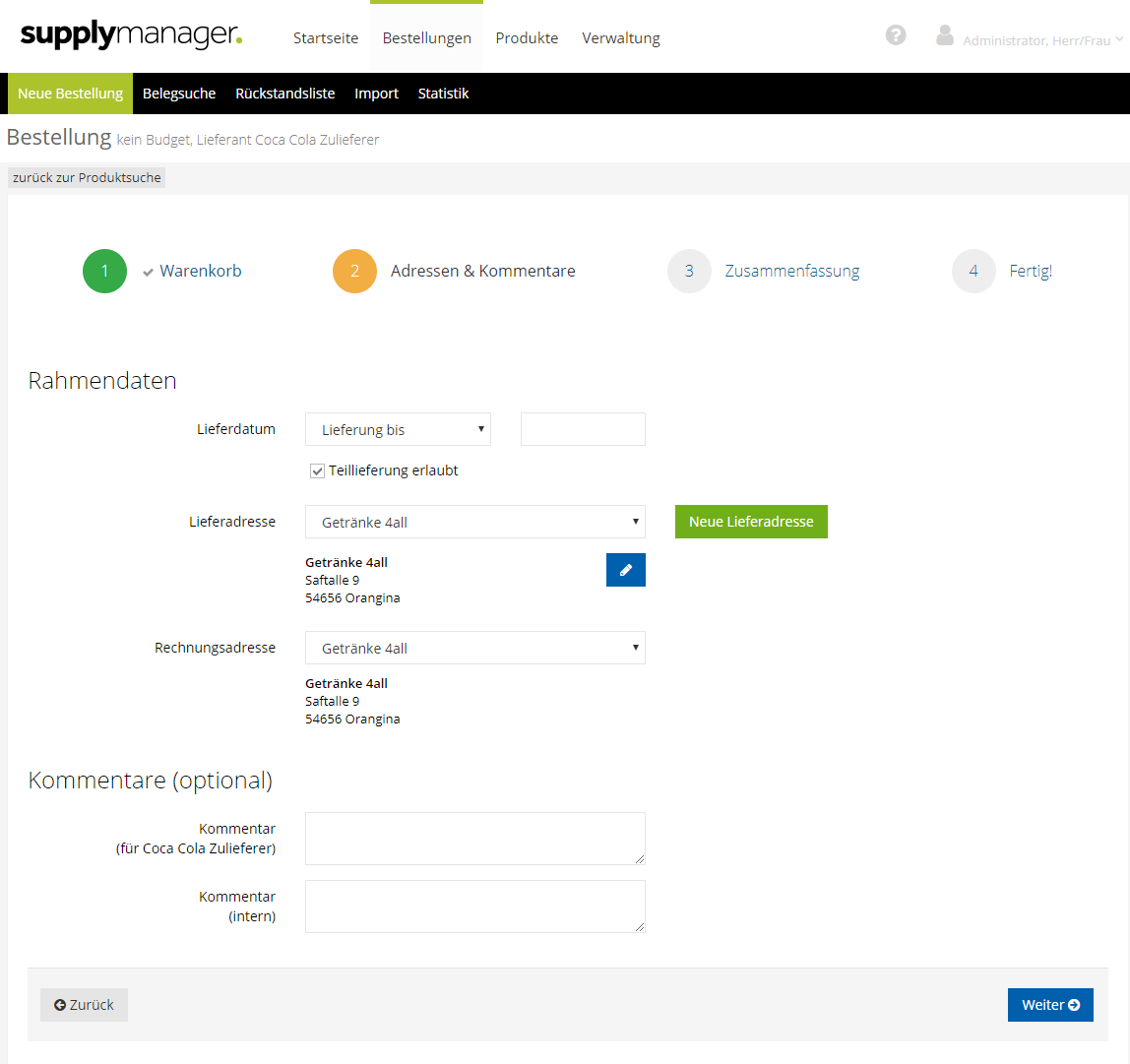Click the Weiter button

pos(1049,1005)
